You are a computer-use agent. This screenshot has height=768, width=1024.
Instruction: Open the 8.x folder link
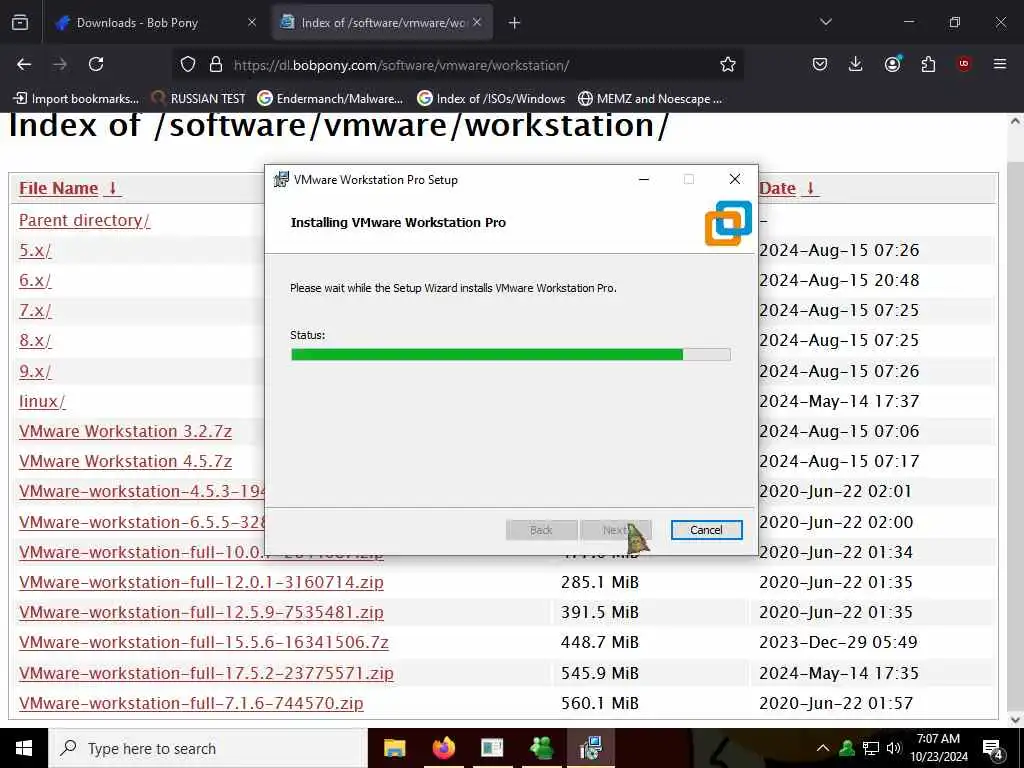tap(35, 340)
